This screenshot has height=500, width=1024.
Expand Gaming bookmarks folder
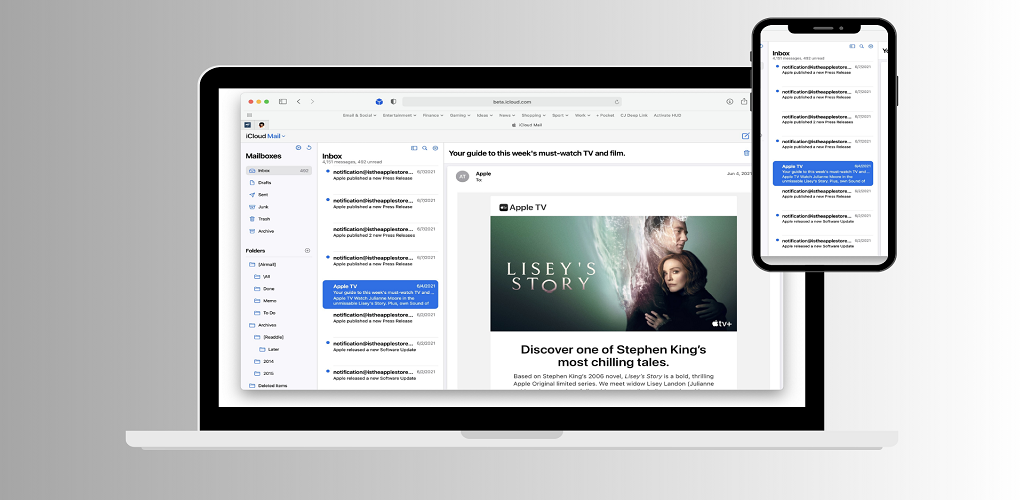(x=460, y=116)
